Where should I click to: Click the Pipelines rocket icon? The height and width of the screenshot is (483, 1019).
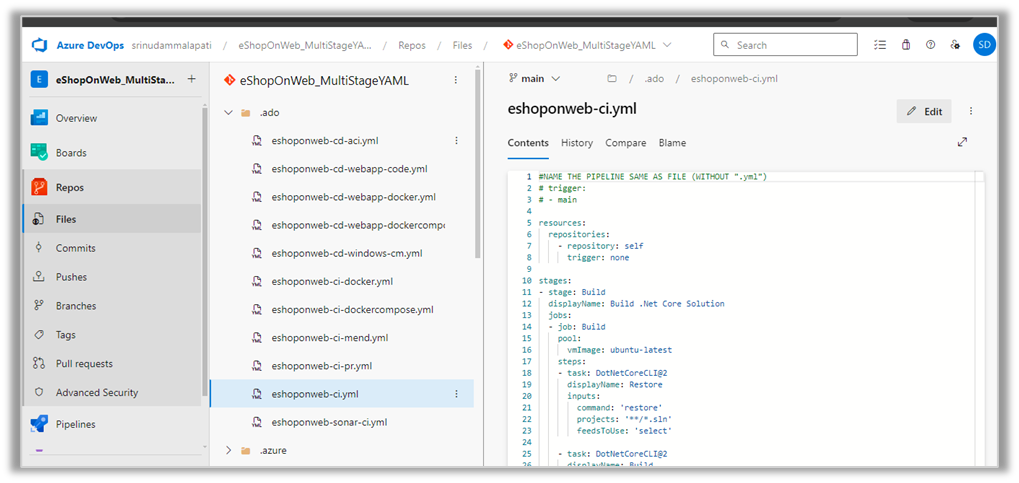[x=39, y=424]
